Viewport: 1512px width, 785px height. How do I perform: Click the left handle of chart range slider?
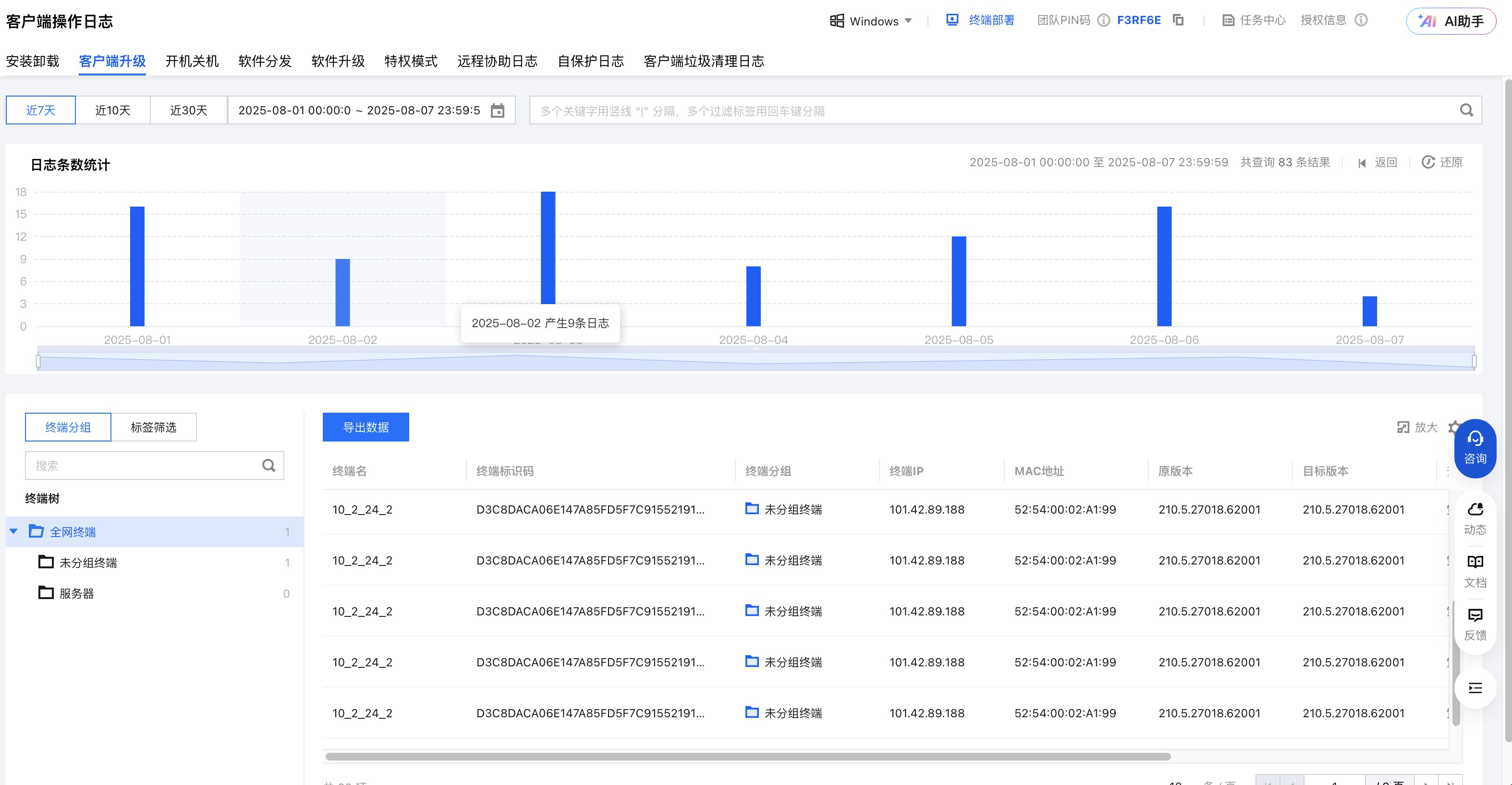(x=39, y=360)
